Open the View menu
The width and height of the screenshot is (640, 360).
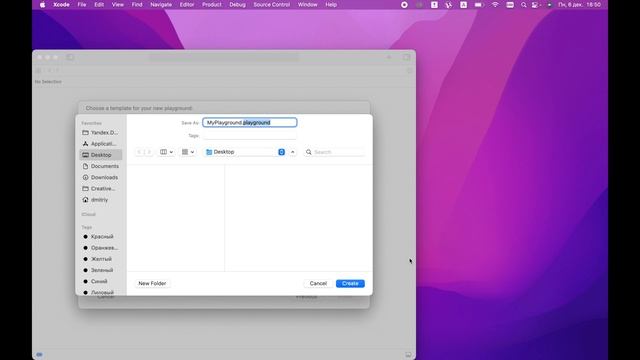tap(118, 5)
